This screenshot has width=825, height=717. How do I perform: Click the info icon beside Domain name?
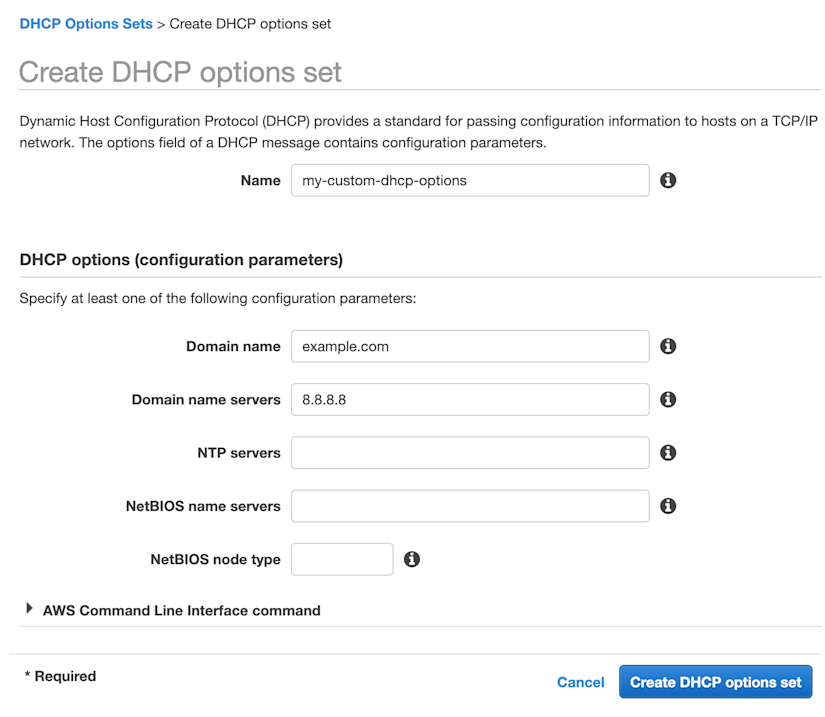point(668,346)
